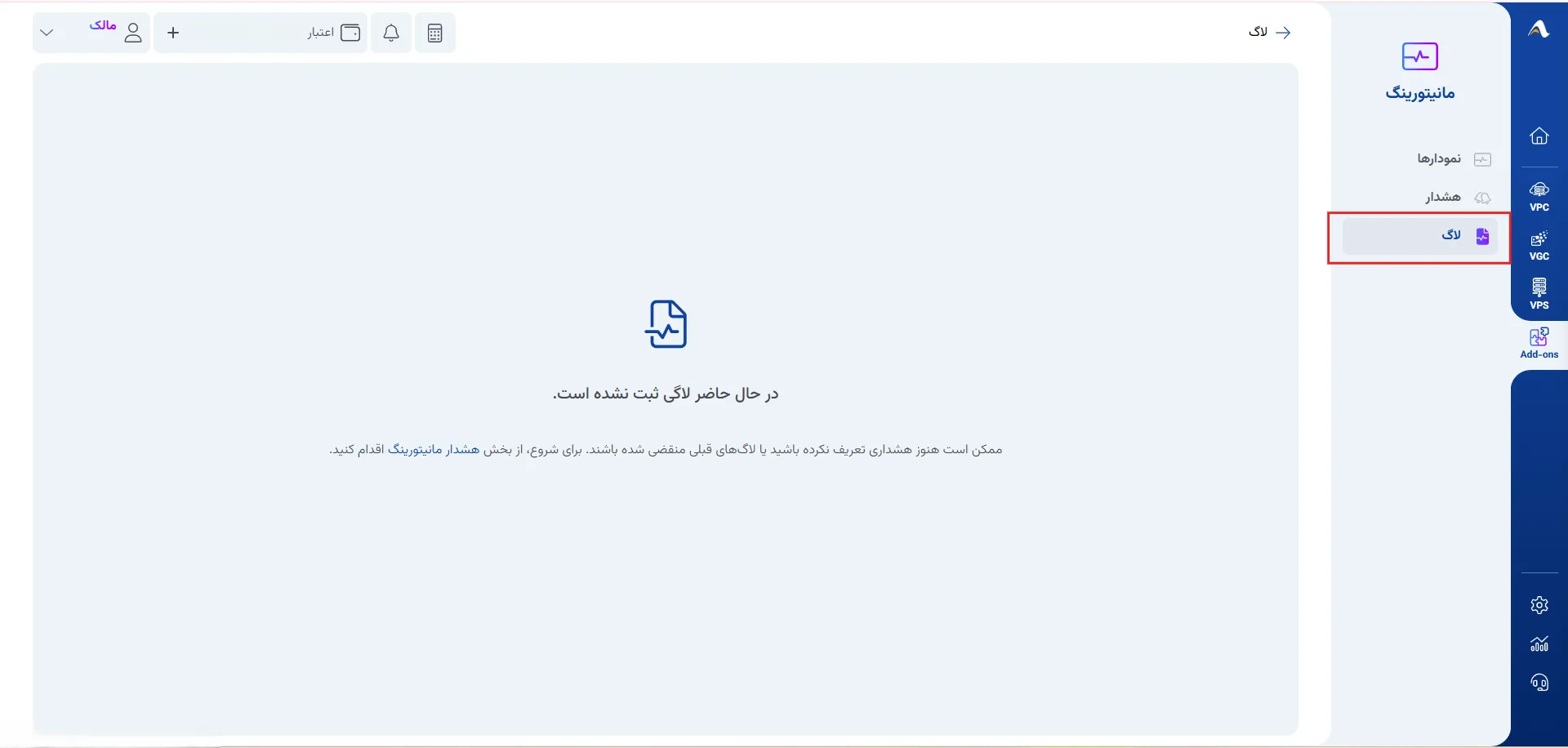Open the Add-ons section
This screenshot has width=1568, height=748.
tap(1539, 343)
